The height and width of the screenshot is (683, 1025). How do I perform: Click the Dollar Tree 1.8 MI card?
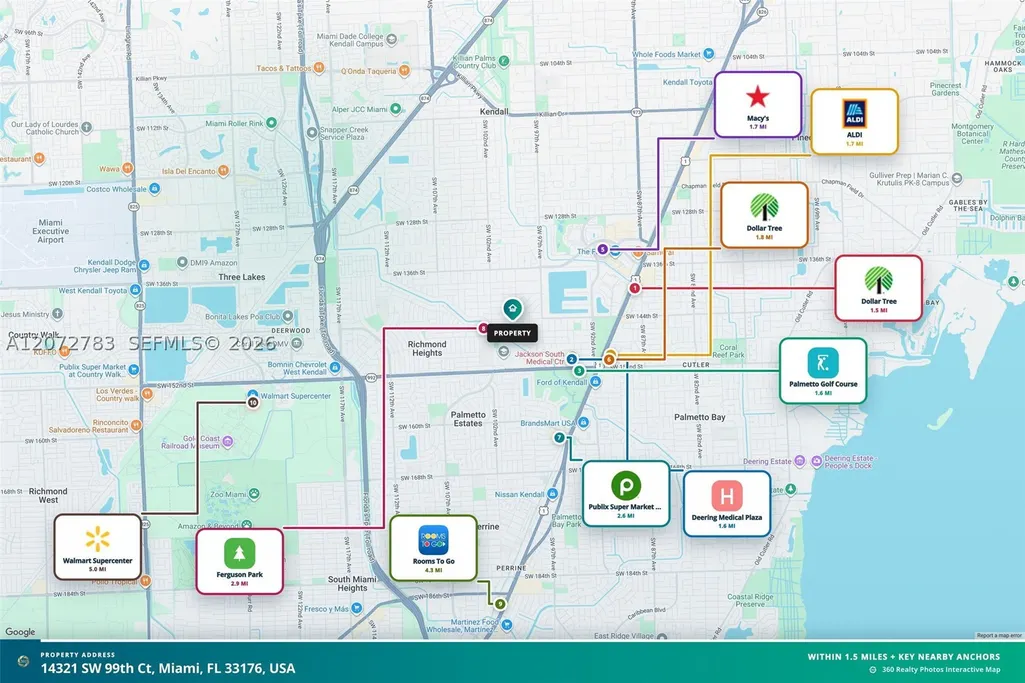point(764,215)
